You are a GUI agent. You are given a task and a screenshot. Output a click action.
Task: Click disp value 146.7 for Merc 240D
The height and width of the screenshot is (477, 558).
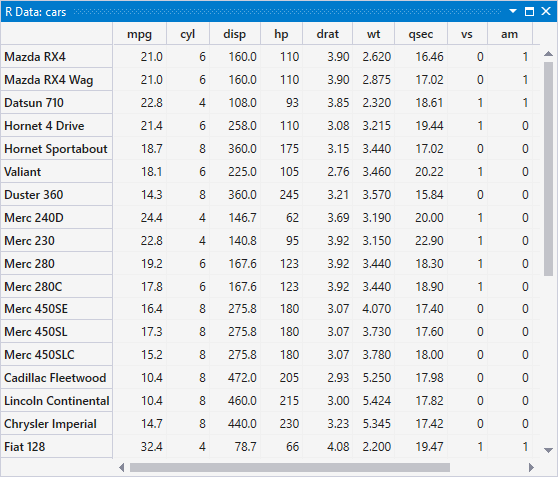point(242,217)
